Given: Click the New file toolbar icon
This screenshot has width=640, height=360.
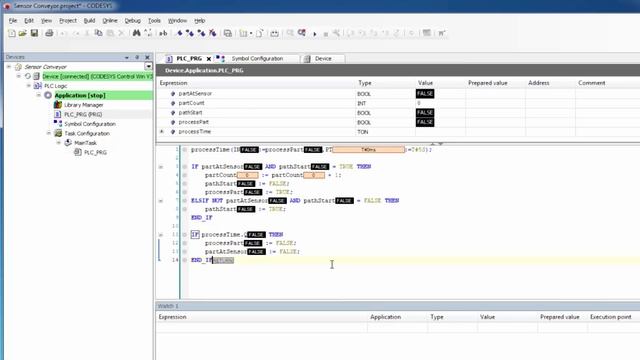Looking at the screenshot, I should [x=12, y=33].
